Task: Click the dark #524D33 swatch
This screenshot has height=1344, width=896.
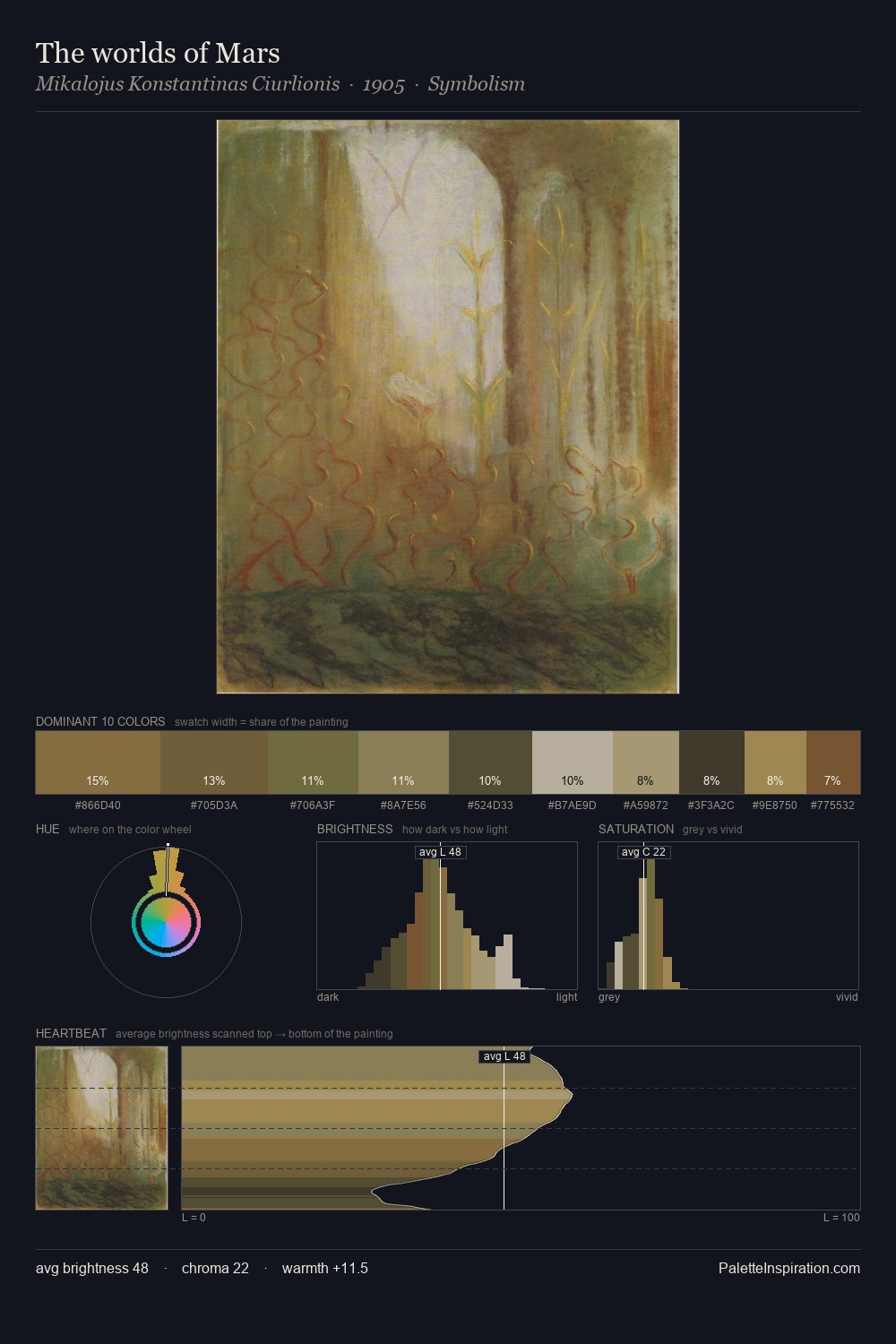Action: [490, 762]
